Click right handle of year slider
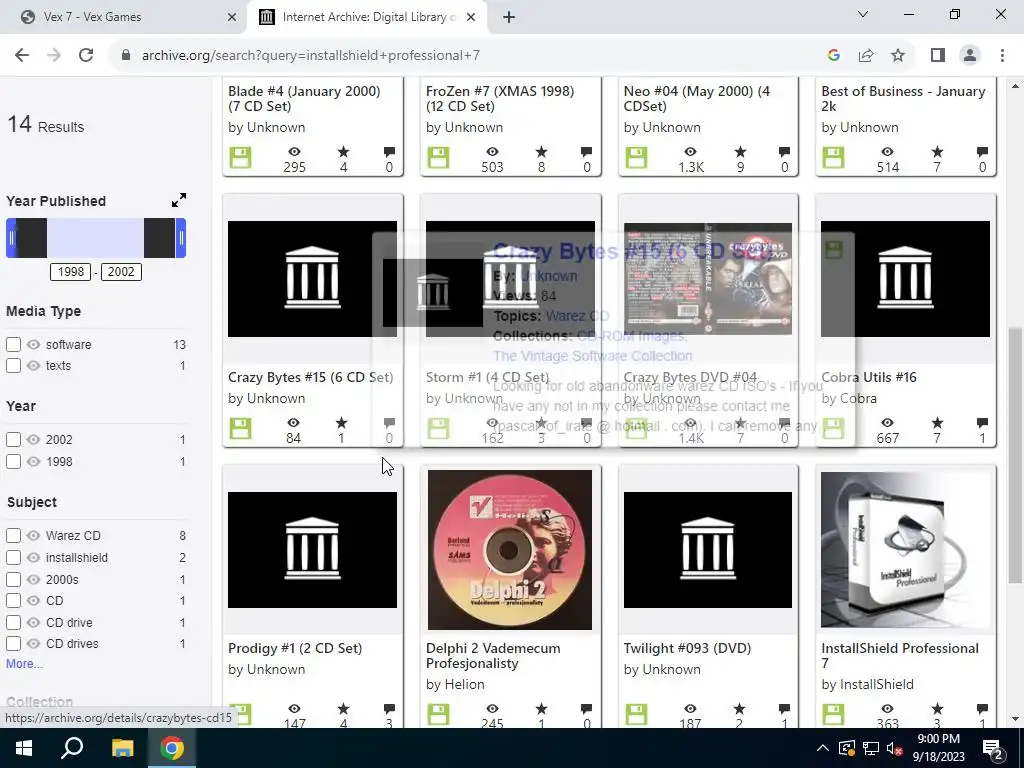The image size is (1024, 768). pyautogui.click(x=181, y=238)
